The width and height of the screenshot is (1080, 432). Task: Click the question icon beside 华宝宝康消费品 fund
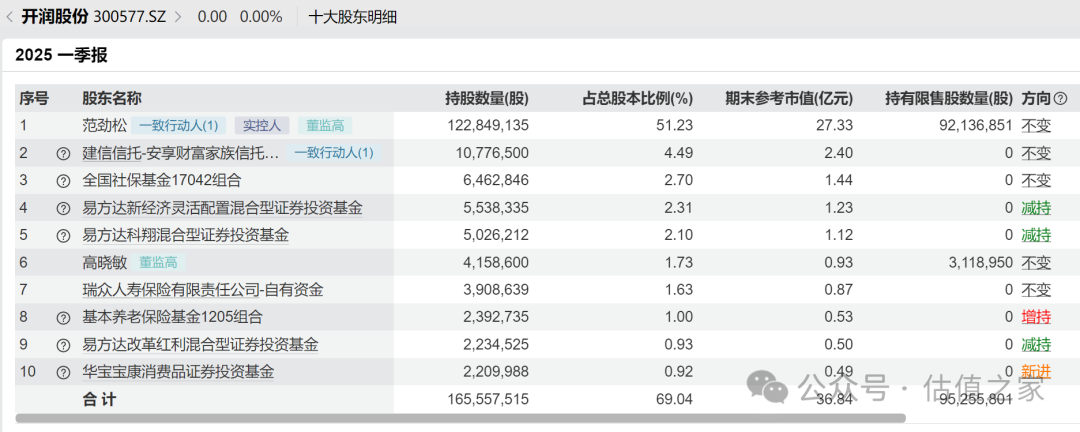[63, 372]
